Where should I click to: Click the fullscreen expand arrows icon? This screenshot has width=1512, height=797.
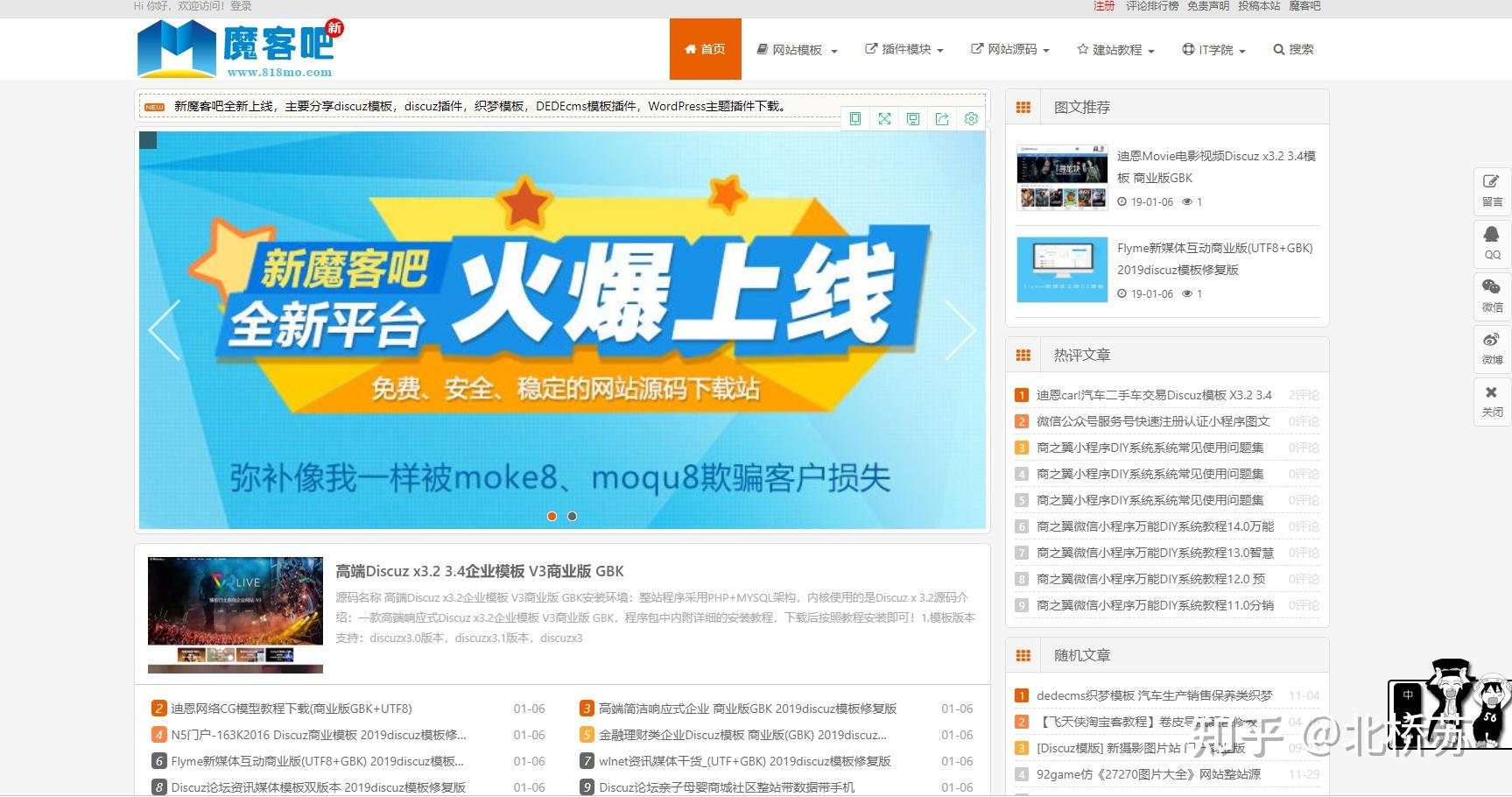[884, 119]
